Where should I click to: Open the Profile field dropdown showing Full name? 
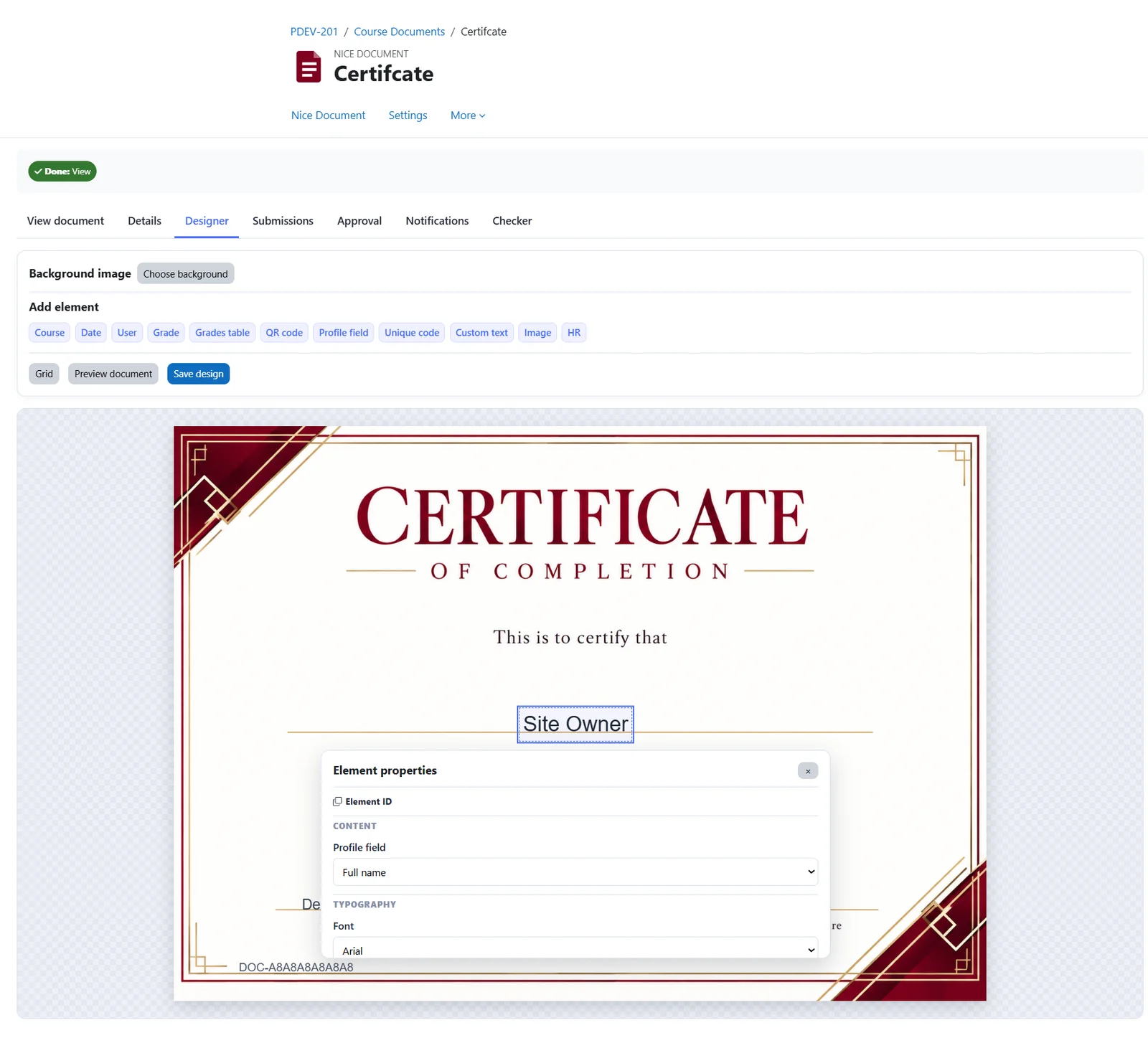575,872
